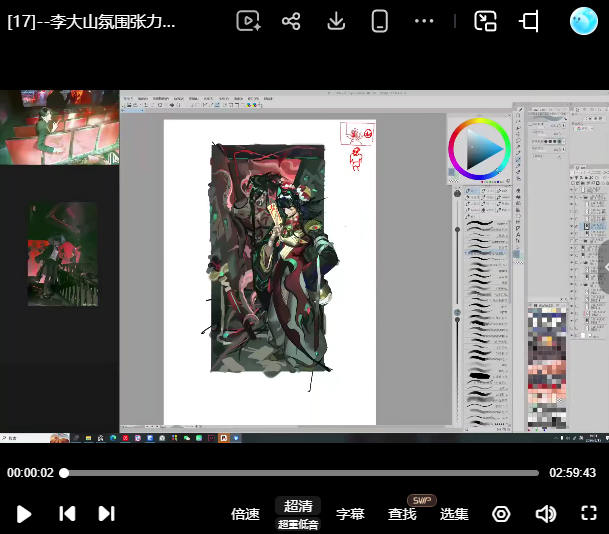Open the mobile phone icon in the top bar

click(379, 21)
